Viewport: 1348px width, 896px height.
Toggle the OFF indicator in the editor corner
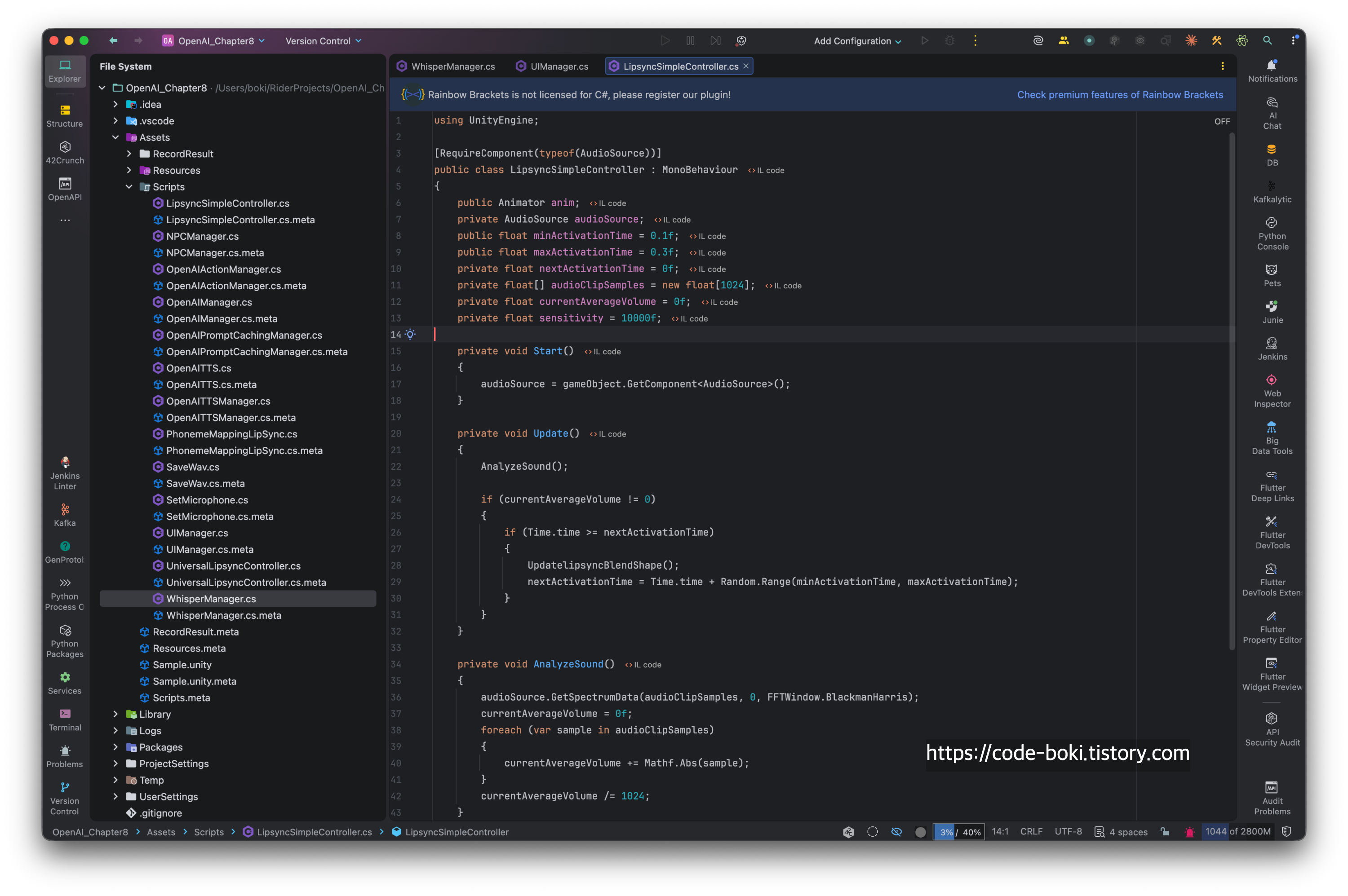click(1222, 122)
